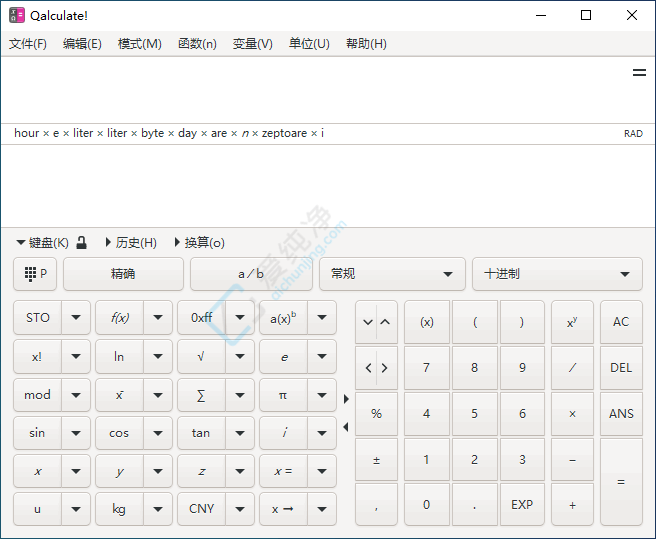Click the left-pointing keypad panel arrow
This screenshot has width=656, height=539.
pyautogui.click(x=346, y=427)
